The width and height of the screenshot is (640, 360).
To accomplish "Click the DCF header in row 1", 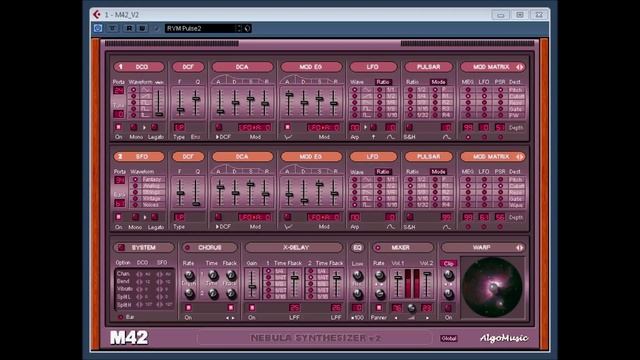I will 188,67.
